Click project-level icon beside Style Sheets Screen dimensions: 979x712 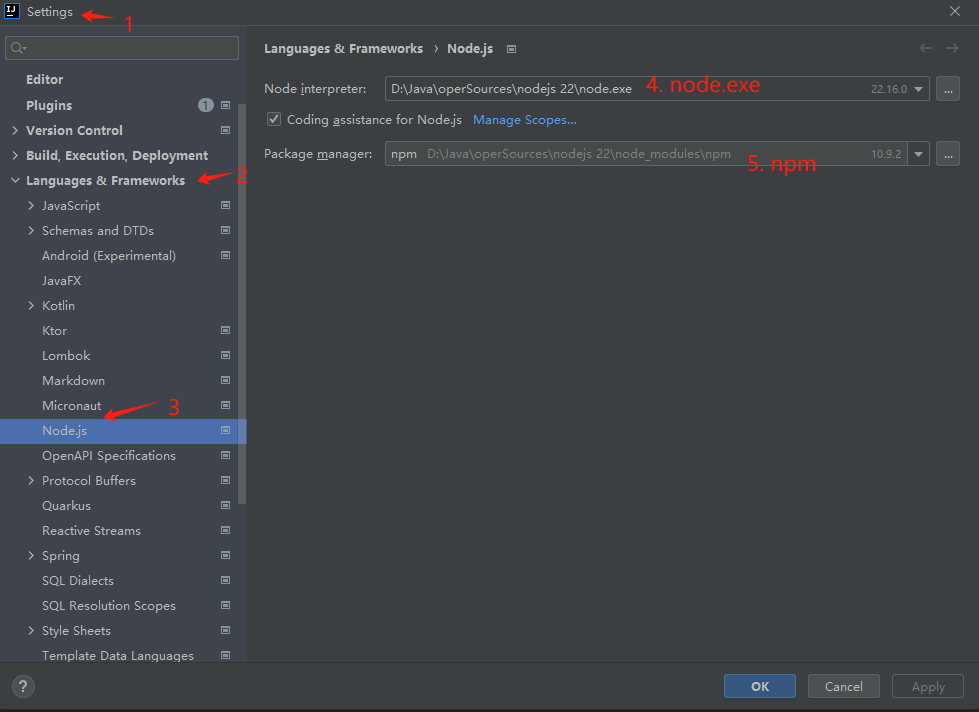(x=225, y=630)
